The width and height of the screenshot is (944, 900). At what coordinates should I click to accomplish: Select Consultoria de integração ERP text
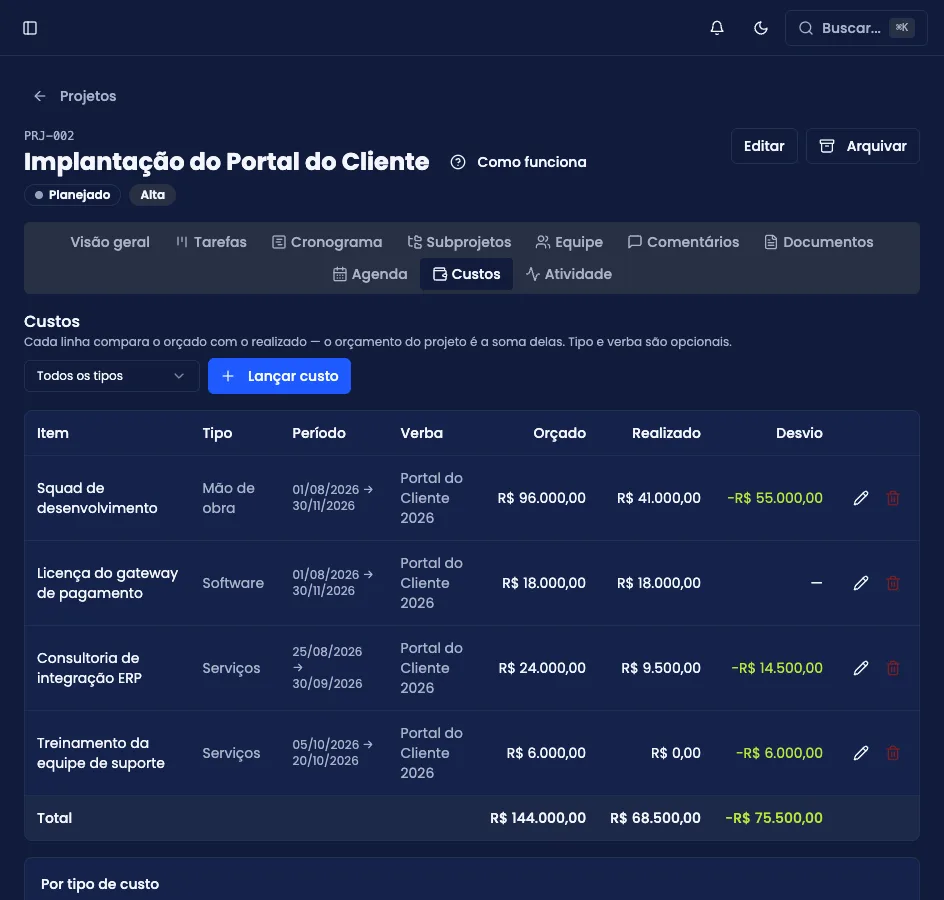coord(89,668)
